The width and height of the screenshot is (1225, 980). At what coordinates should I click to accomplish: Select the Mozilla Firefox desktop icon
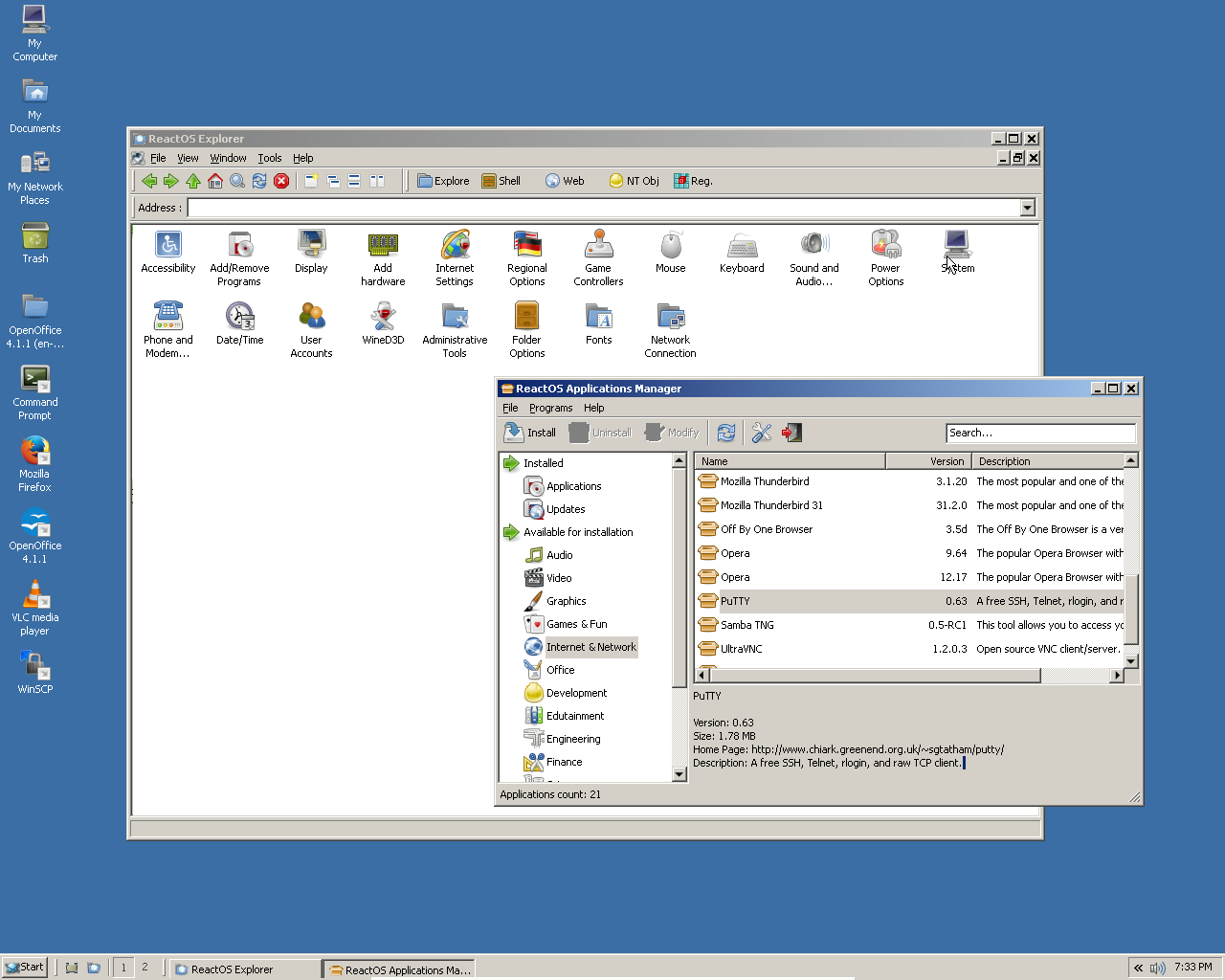point(34,464)
